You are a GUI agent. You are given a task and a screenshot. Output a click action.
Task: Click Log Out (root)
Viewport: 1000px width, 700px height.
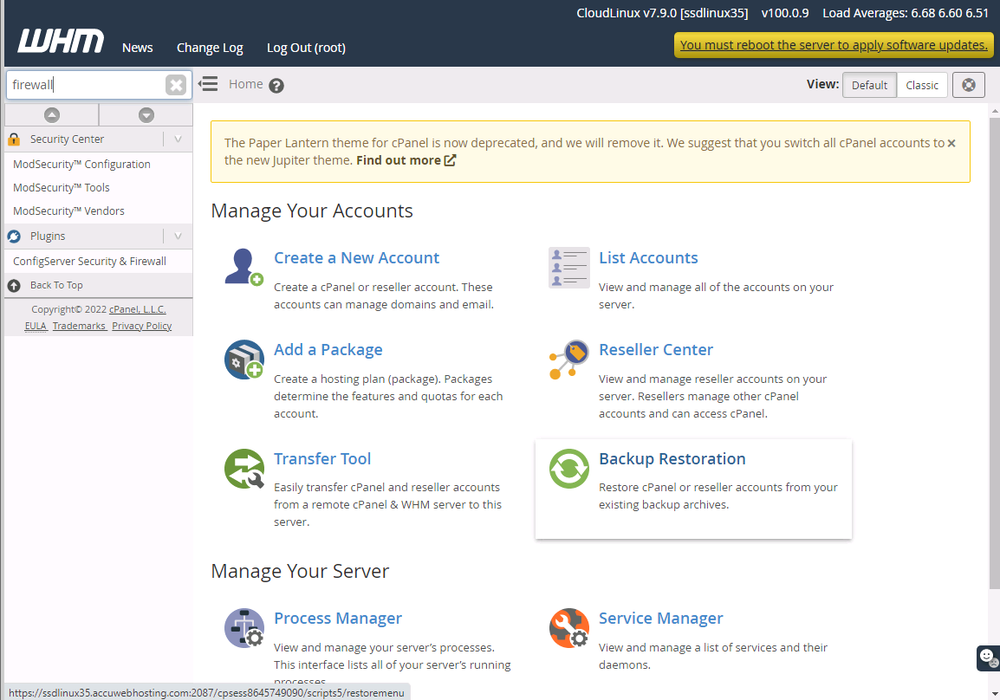(x=306, y=48)
